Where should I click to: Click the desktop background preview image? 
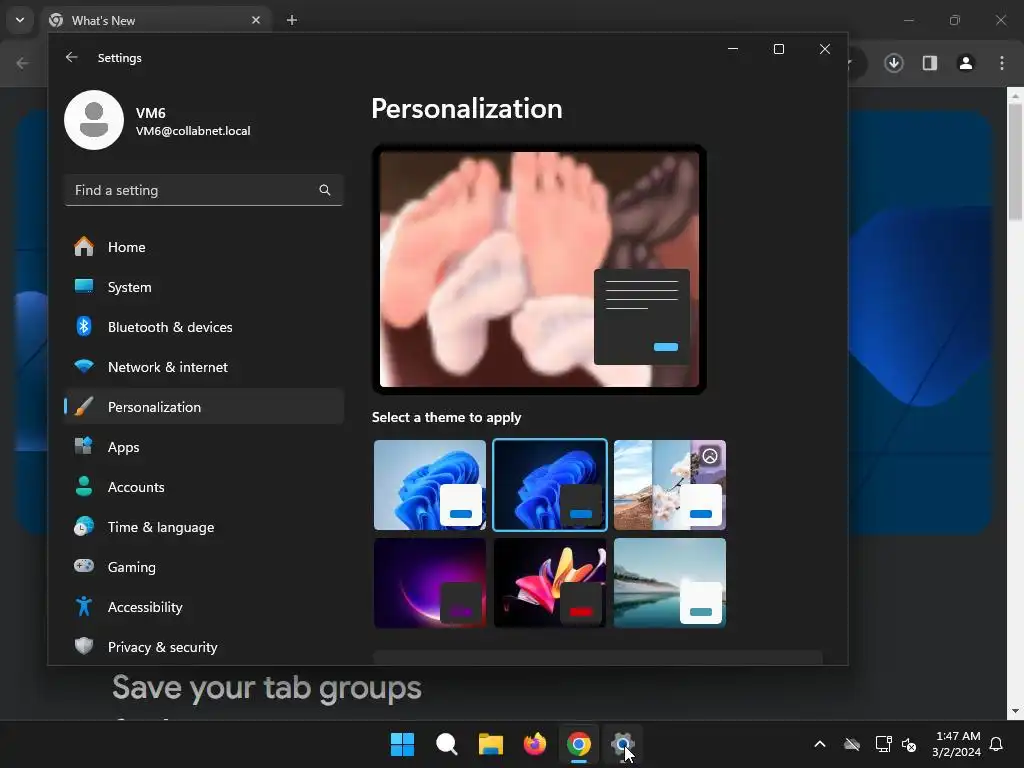coord(539,269)
